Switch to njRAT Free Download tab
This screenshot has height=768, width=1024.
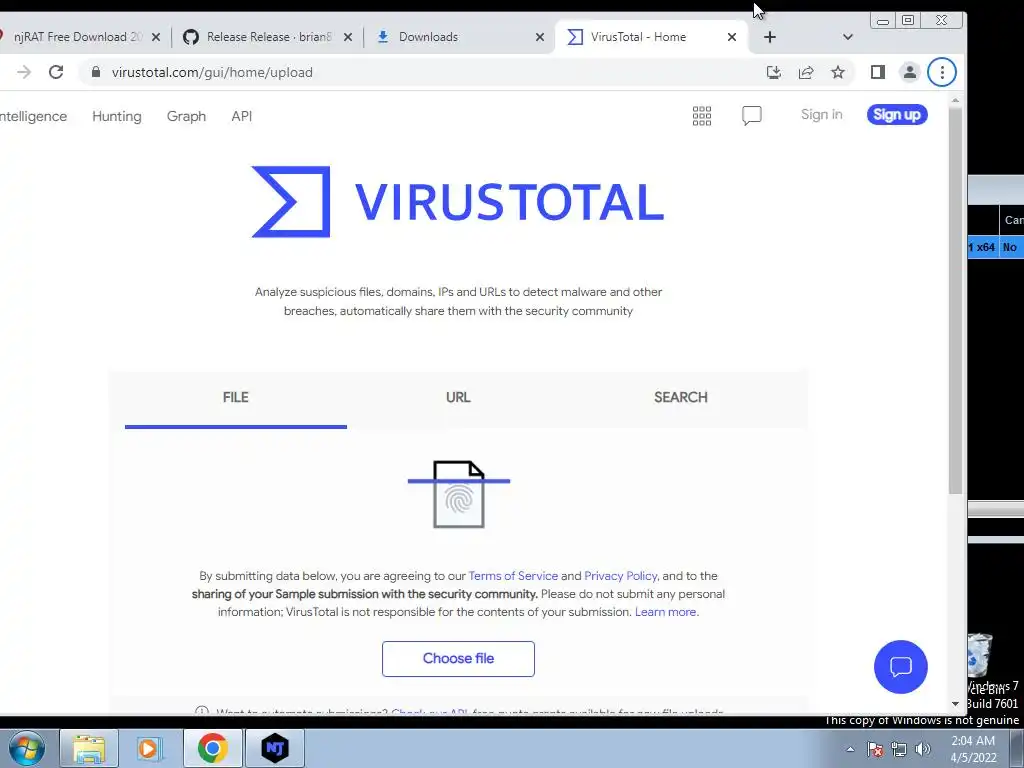pyautogui.click(x=78, y=37)
